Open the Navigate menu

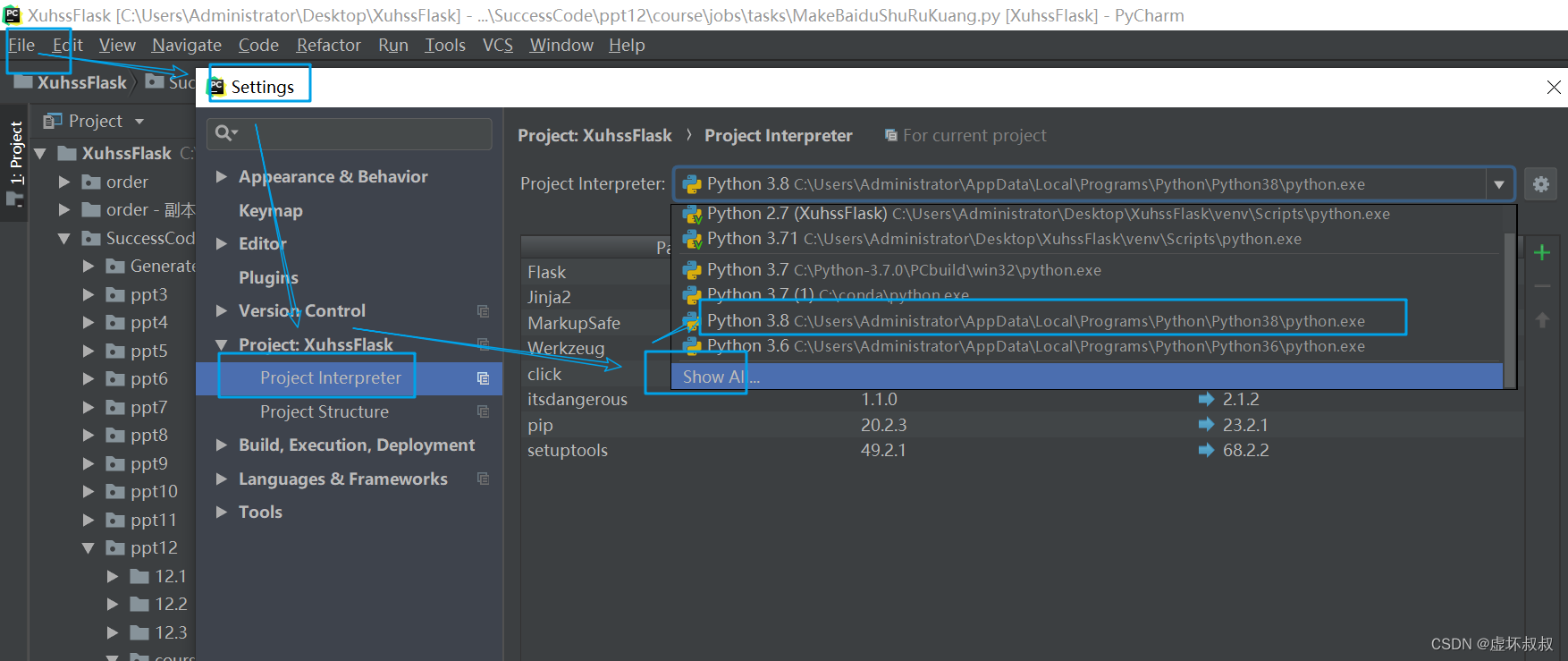187,45
